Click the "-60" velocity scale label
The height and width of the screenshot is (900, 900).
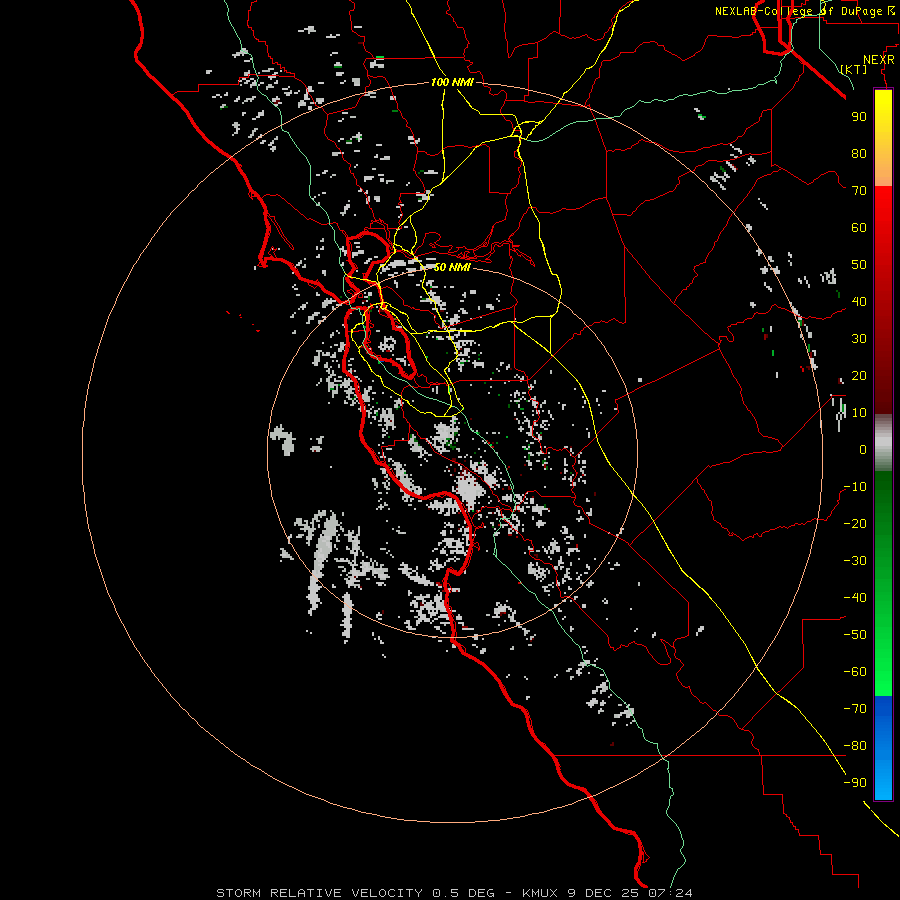[x=855, y=672]
